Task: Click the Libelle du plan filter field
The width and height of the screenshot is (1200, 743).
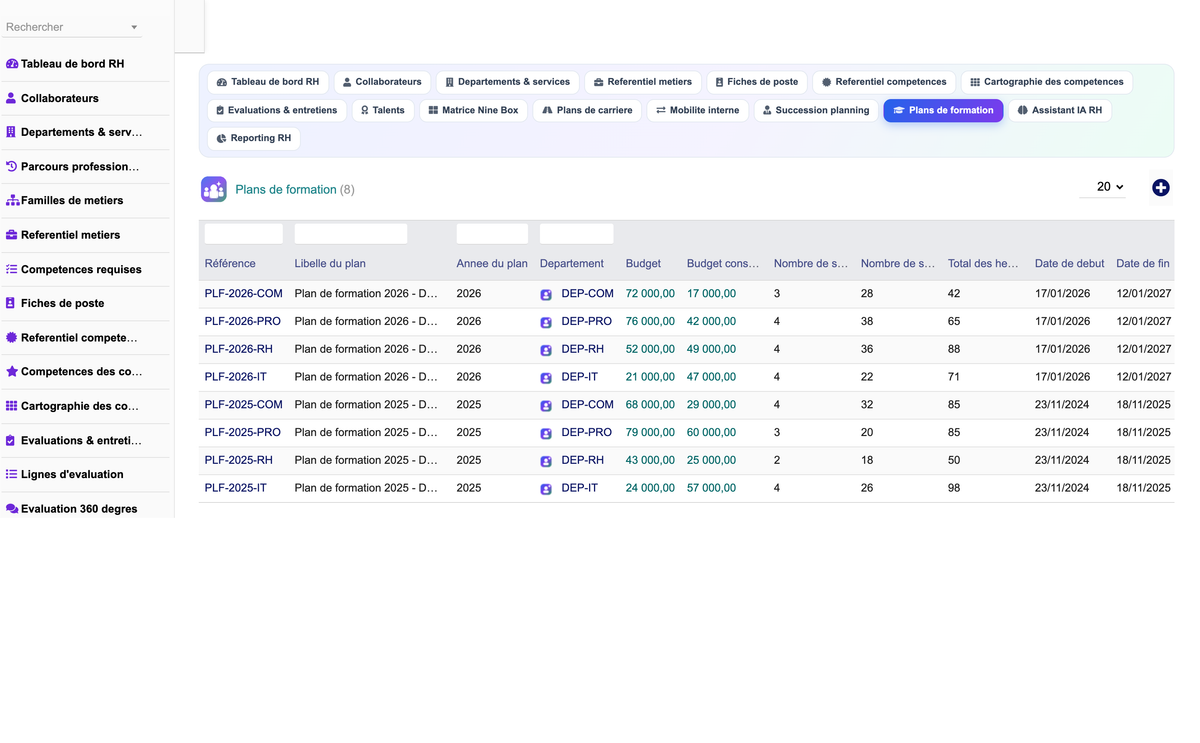Action: (351, 234)
